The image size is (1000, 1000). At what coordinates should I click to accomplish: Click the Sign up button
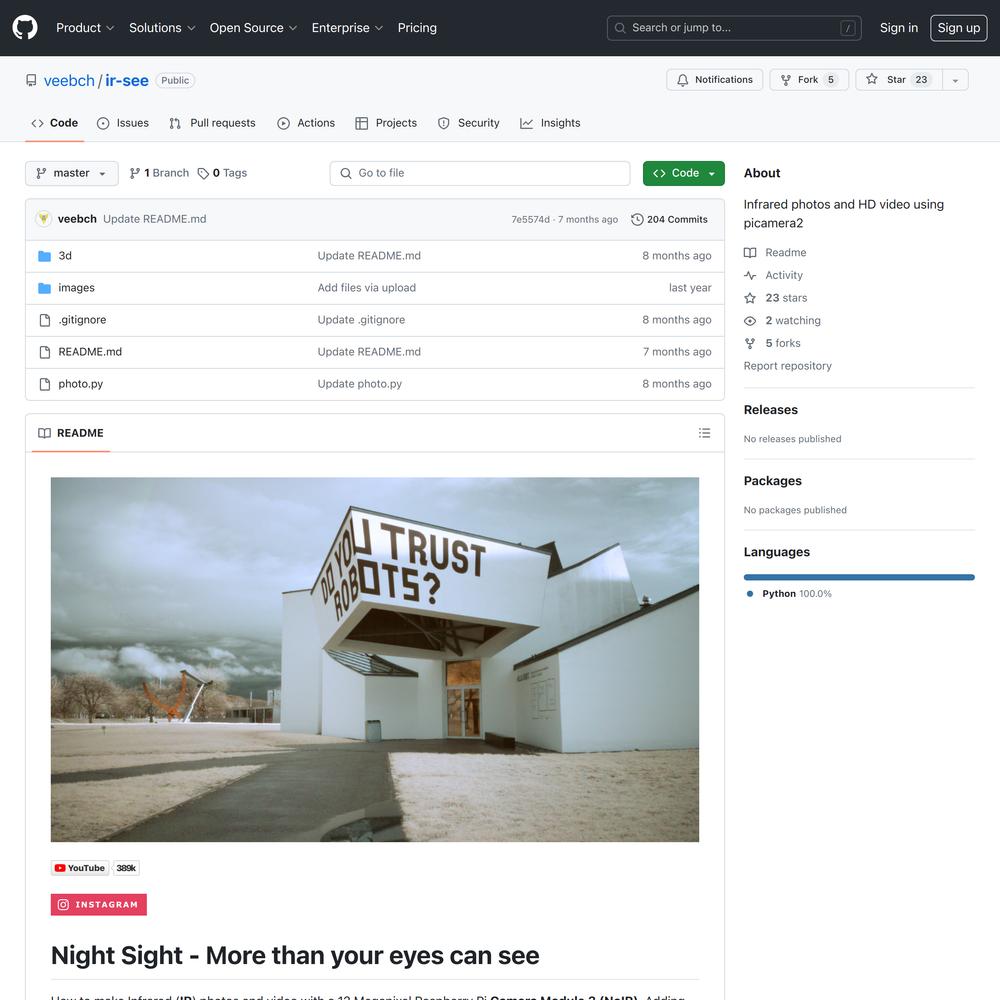point(959,27)
